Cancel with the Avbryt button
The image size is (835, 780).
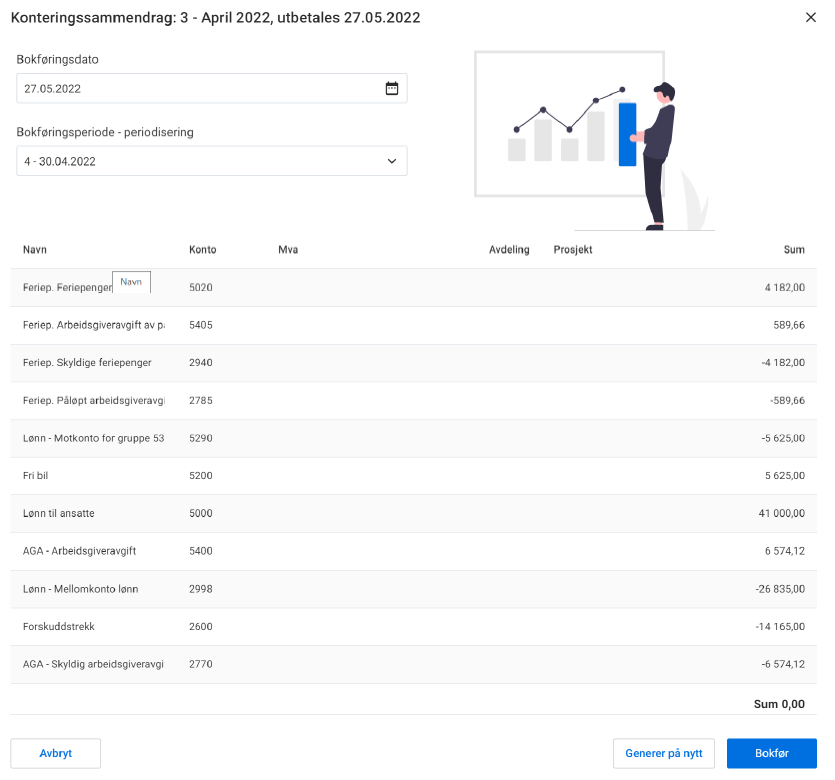click(x=55, y=753)
